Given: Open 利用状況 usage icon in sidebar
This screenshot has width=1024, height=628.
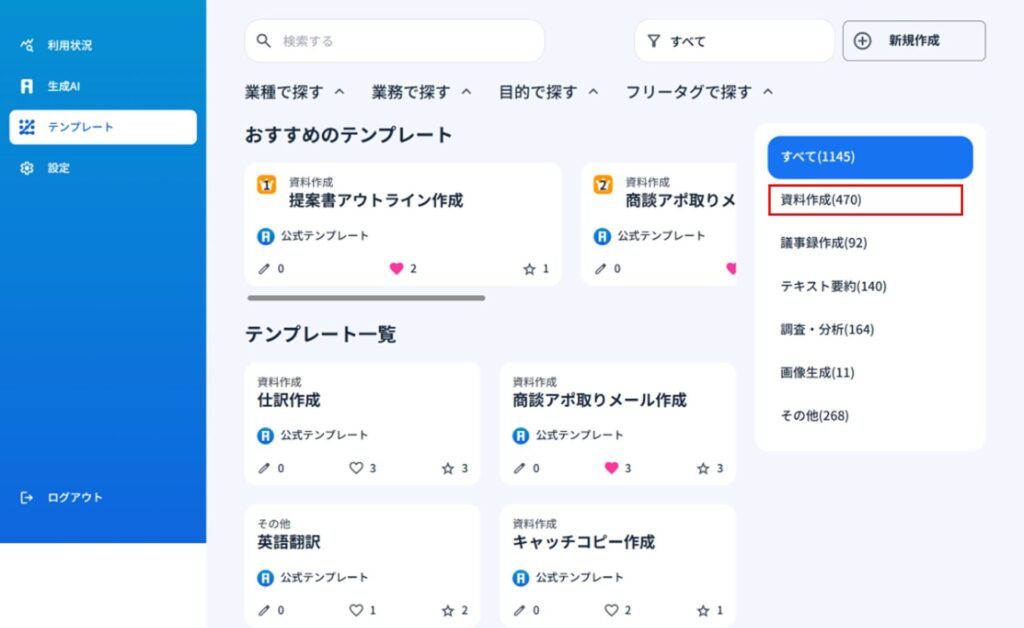Looking at the screenshot, I should coord(27,45).
